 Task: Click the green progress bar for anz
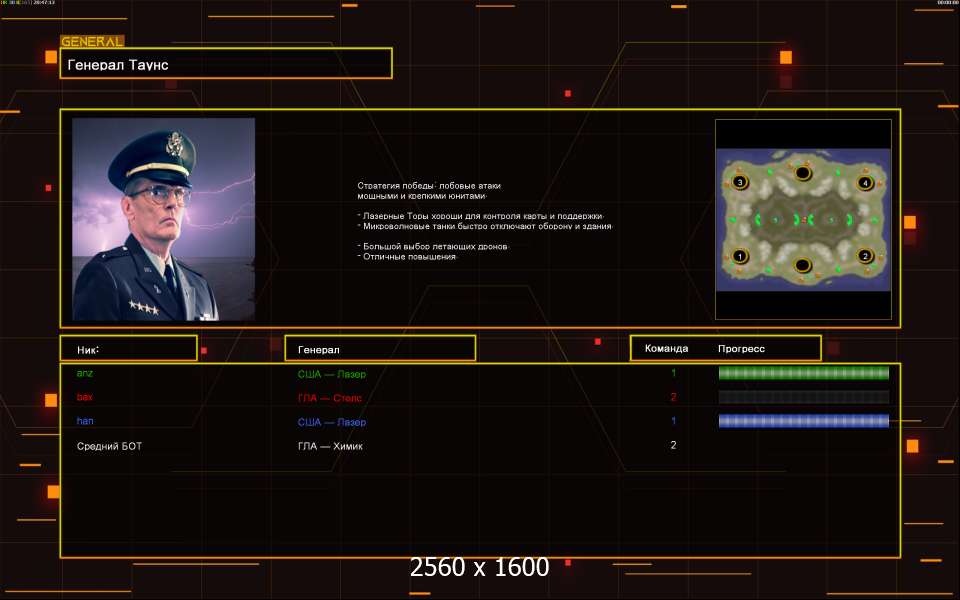803,373
